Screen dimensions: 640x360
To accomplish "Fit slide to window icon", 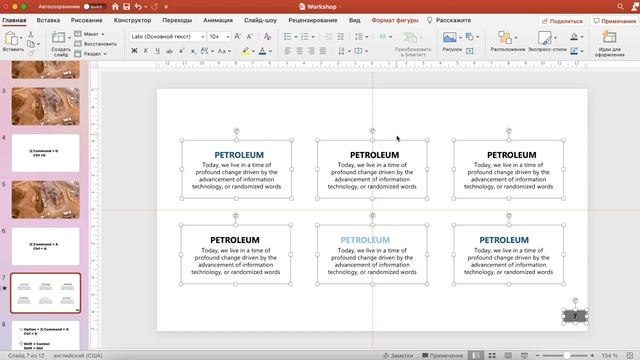I will tap(630, 356).
